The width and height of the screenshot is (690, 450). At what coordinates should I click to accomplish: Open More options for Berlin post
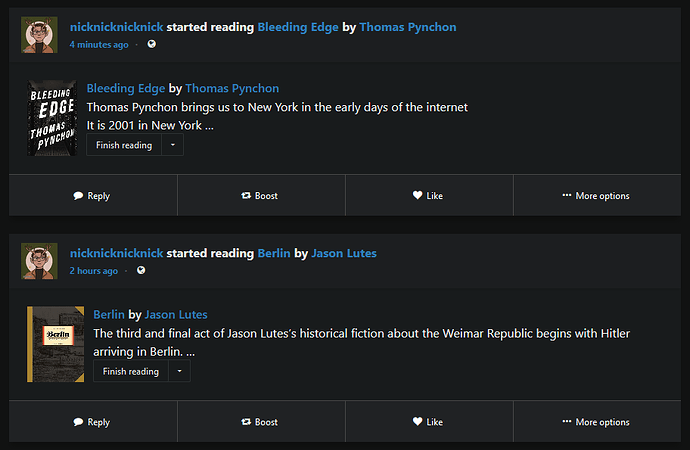(596, 422)
